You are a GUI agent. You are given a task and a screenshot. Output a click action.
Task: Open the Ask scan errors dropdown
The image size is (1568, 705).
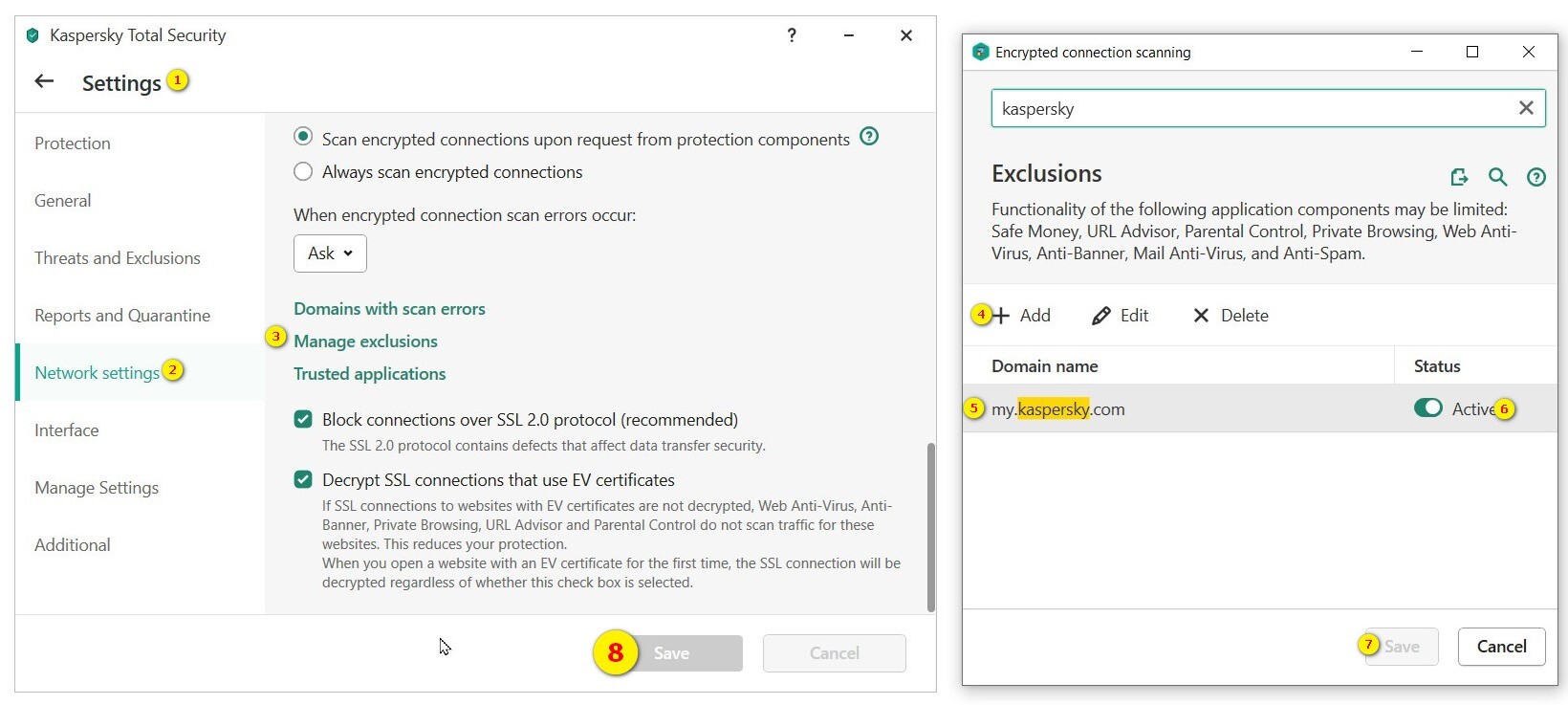coord(330,253)
